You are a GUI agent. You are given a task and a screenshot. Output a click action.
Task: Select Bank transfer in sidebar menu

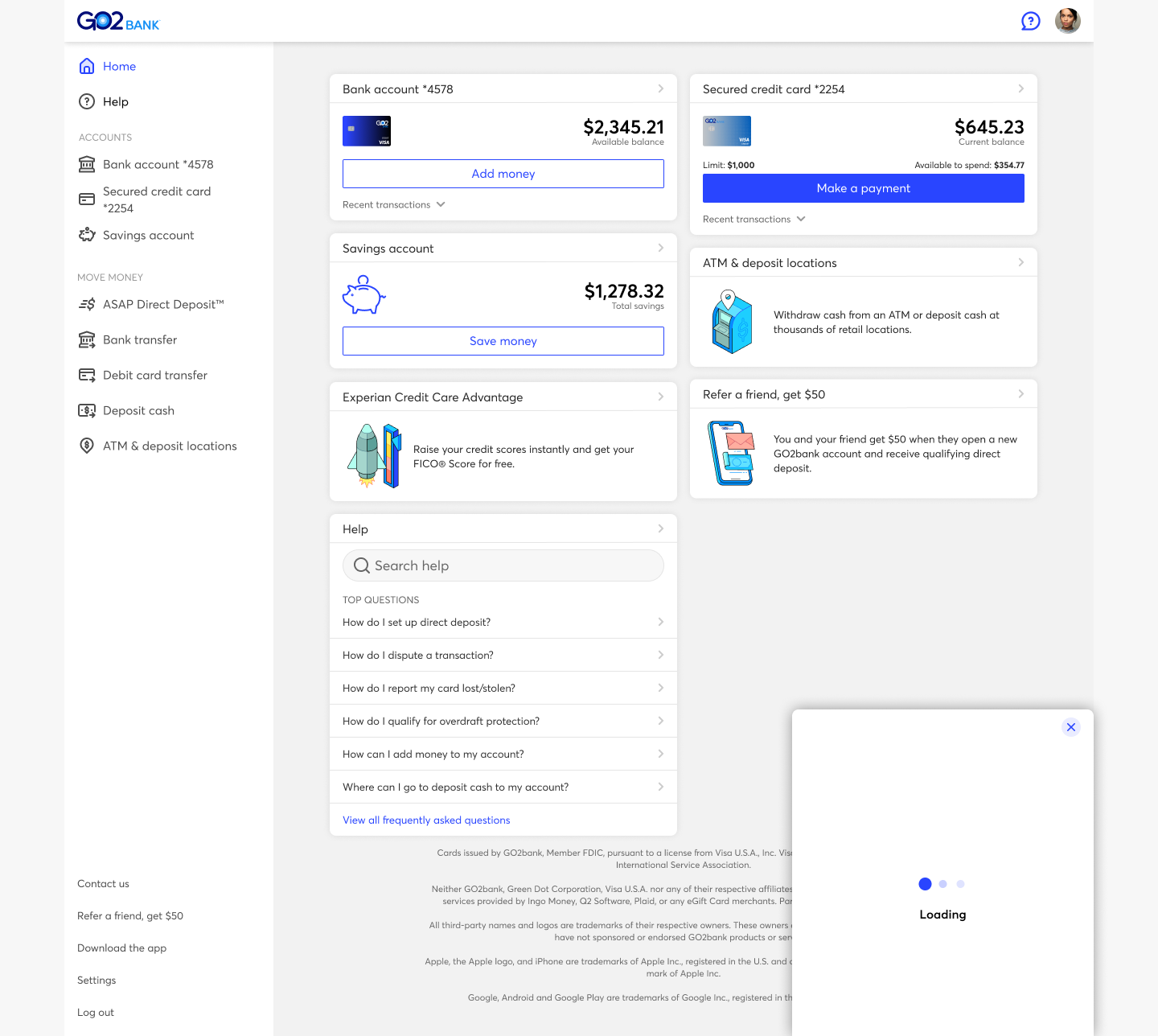pos(140,340)
